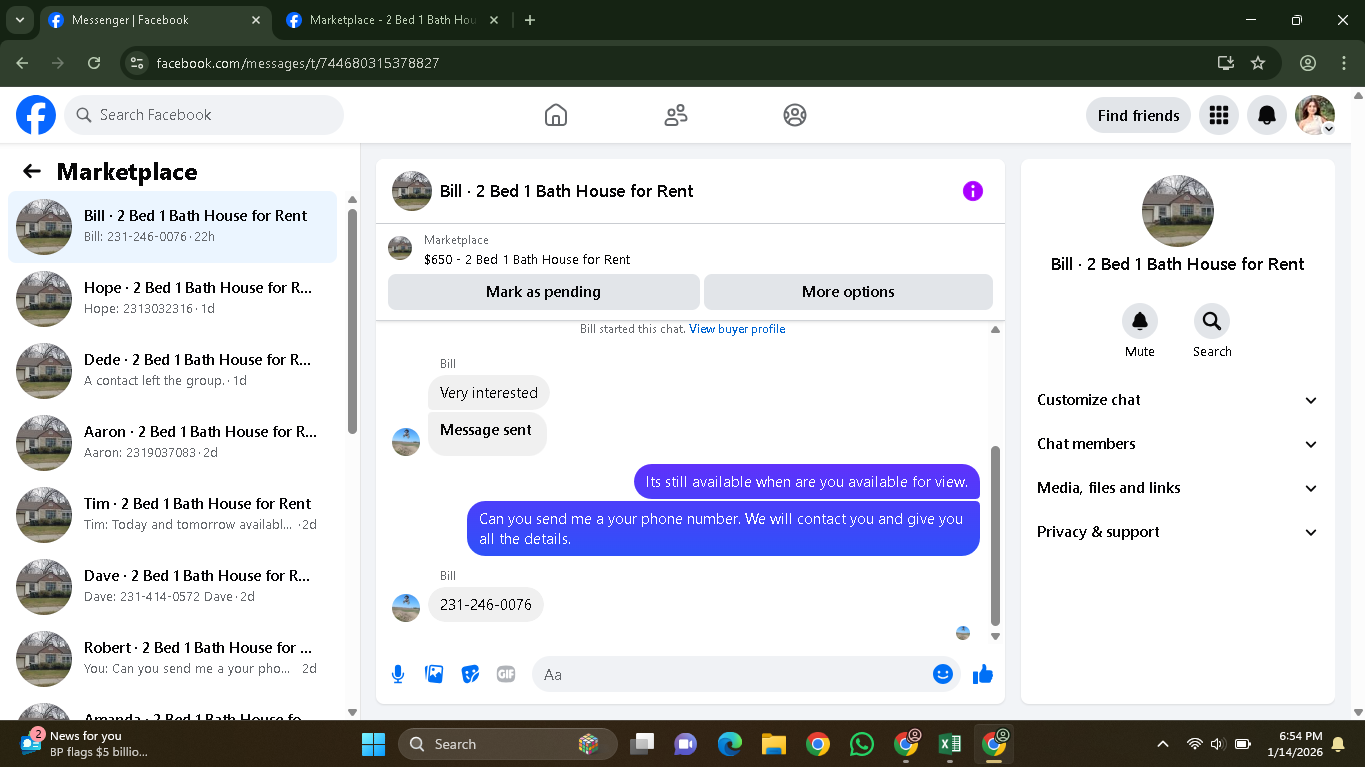This screenshot has width=1365, height=767.
Task: Expand Media, files and links section
Action: (1178, 488)
